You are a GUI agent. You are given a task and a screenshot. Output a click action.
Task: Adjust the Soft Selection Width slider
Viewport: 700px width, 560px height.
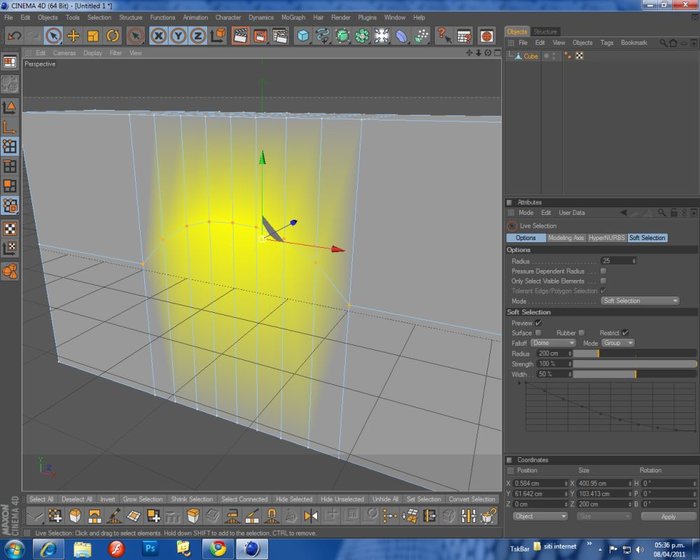pos(634,374)
